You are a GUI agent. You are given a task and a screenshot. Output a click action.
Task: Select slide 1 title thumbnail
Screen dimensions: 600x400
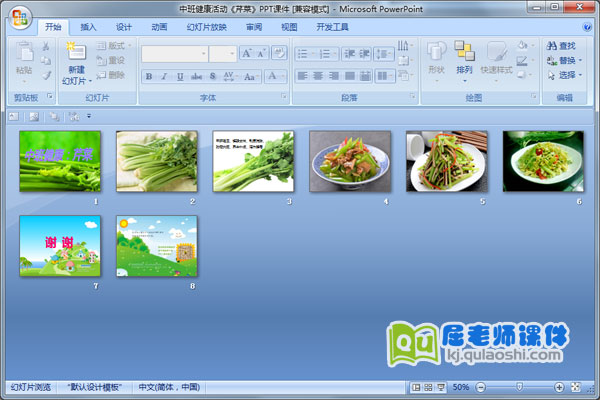[60, 161]
